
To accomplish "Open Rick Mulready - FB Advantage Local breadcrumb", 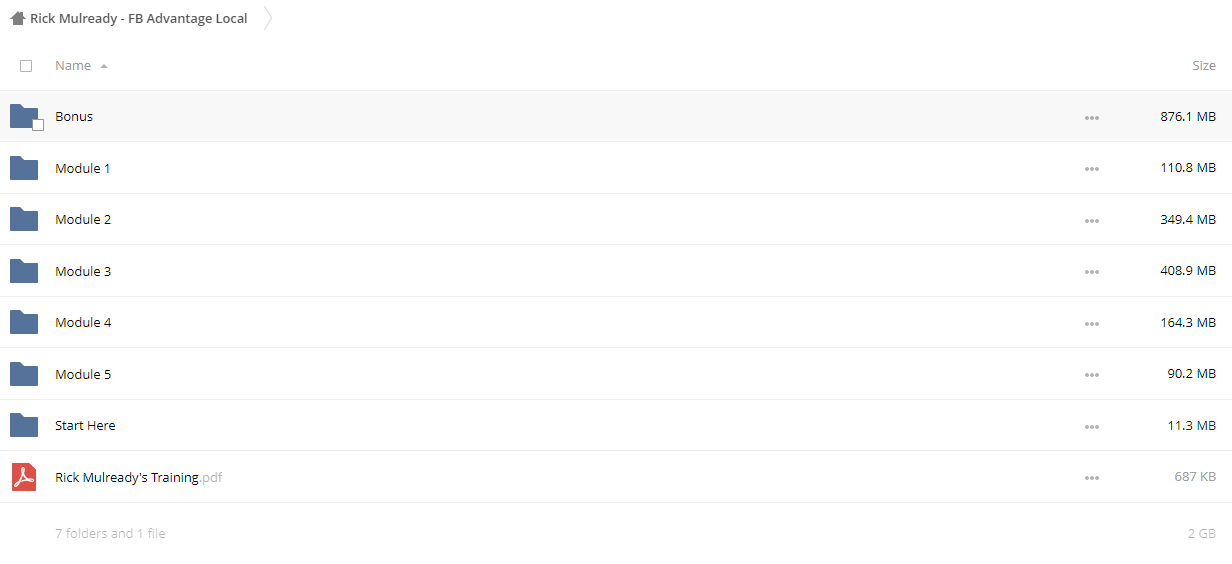I will pos(139,18).
